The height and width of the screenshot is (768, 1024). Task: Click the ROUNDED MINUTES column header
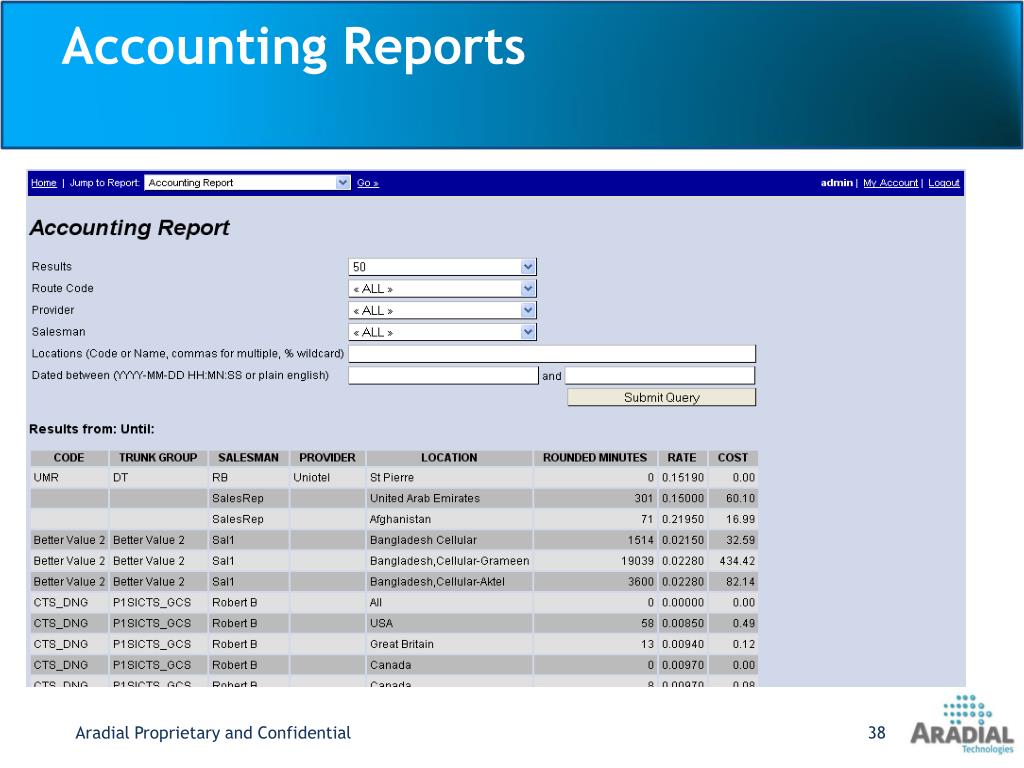pyautogui.click(x=595, y=458)
